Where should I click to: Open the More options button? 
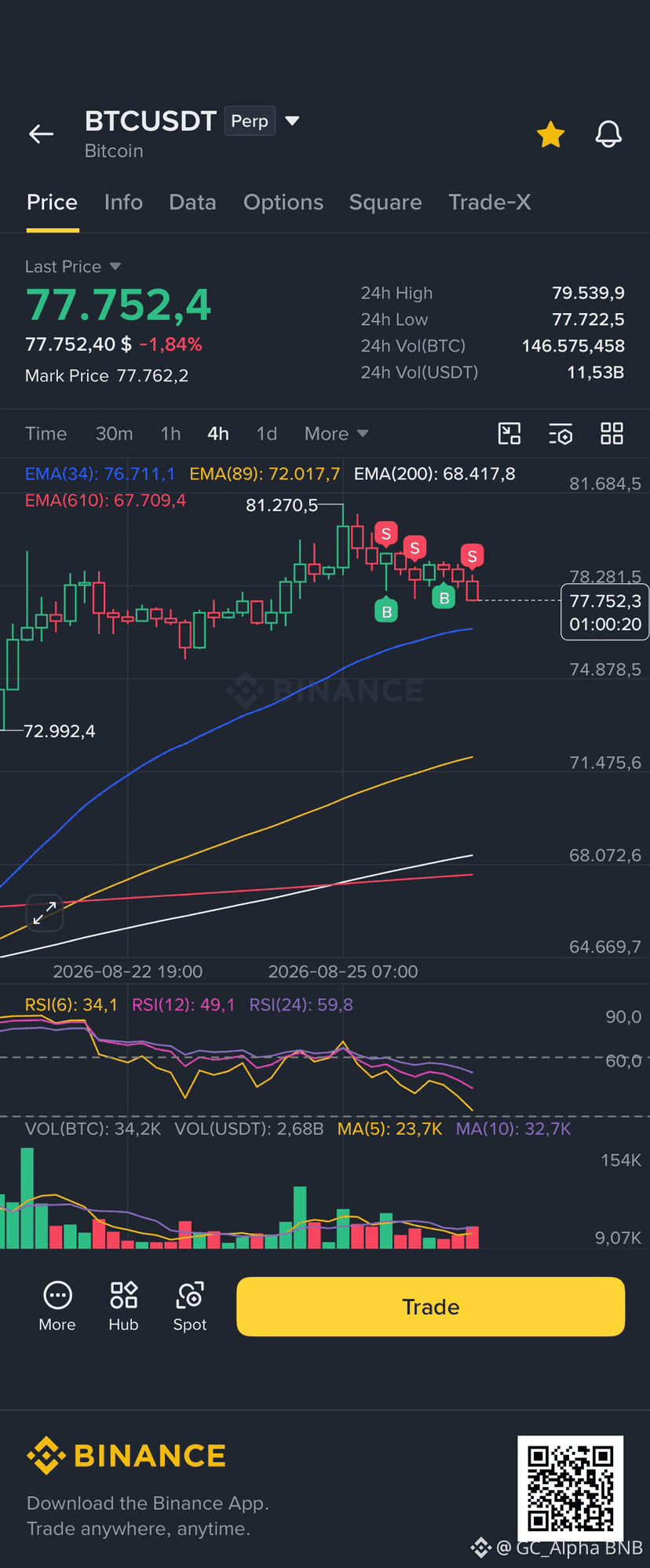pos(57,1307)
